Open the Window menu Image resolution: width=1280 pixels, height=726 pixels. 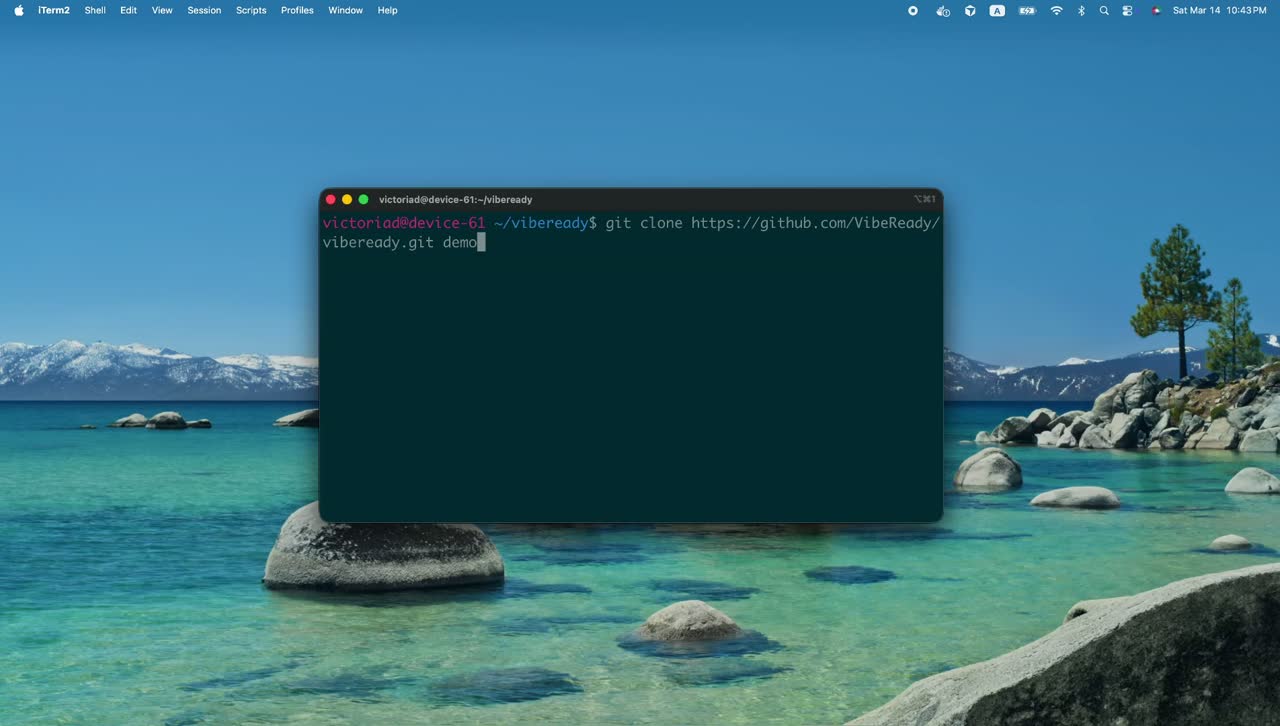point(346,10)
